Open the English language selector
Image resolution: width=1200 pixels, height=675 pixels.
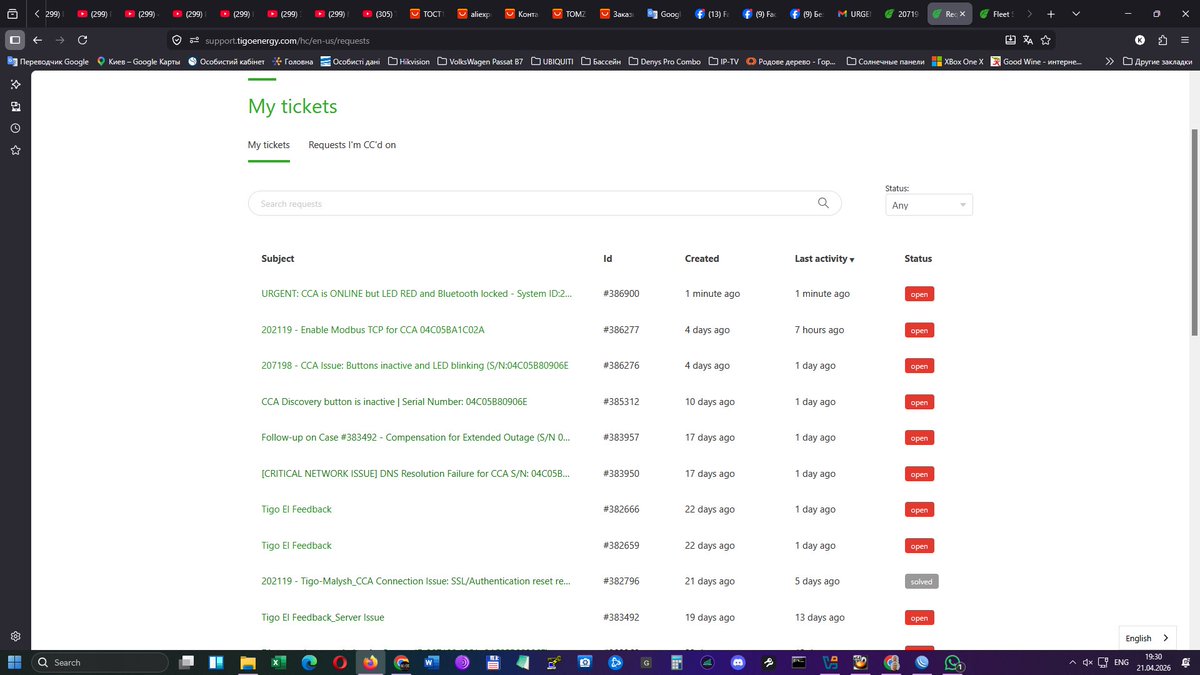[1146, 638]
